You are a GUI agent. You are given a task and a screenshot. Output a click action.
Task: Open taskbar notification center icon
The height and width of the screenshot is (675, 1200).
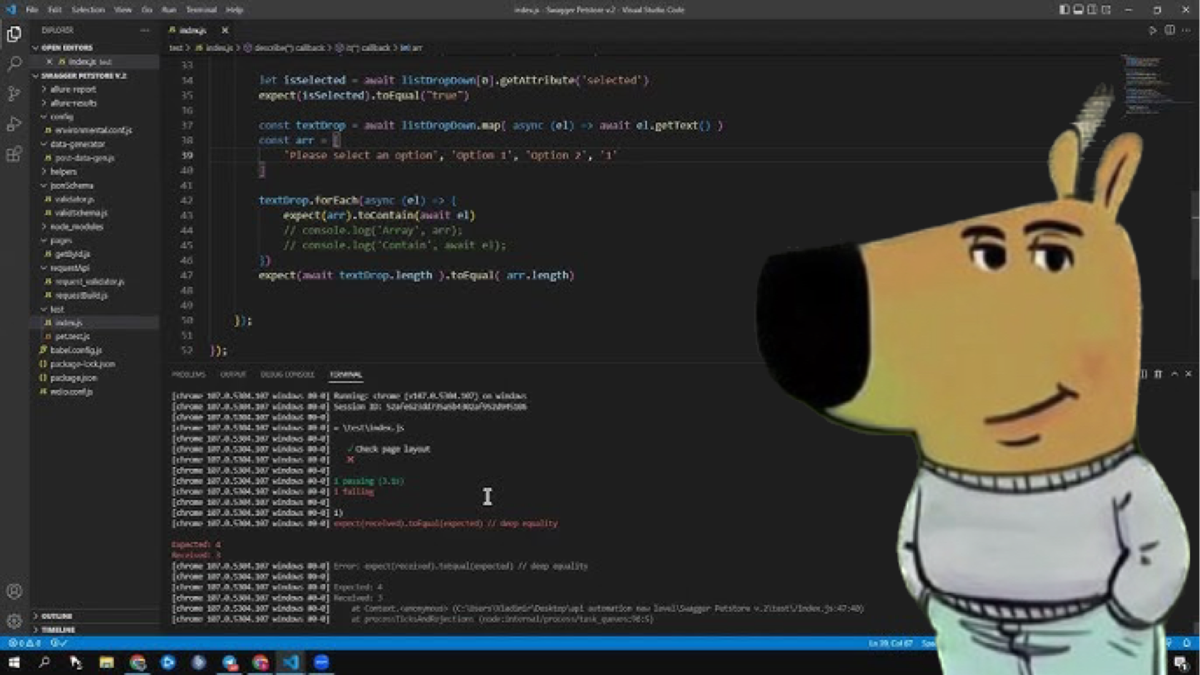[1181, 662]
